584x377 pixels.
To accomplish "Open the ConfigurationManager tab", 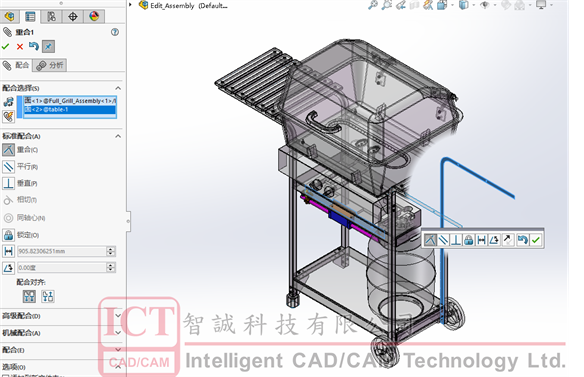I will tap(51, 16).
